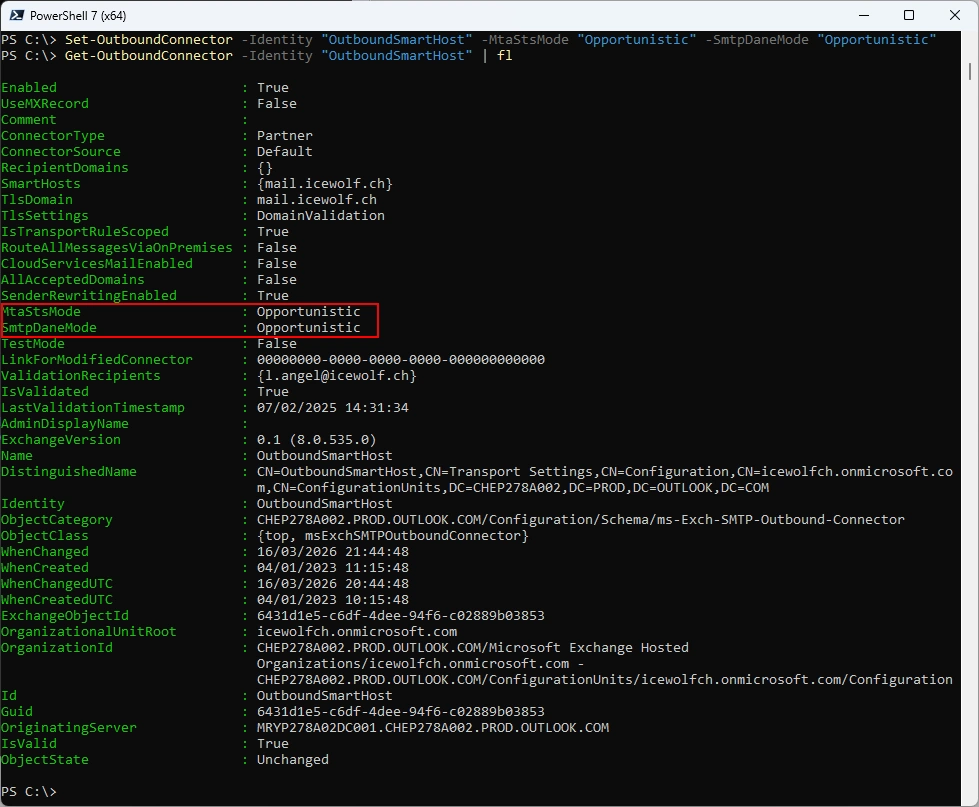Click the OriginatingServer hostname value

pos(432,727)
